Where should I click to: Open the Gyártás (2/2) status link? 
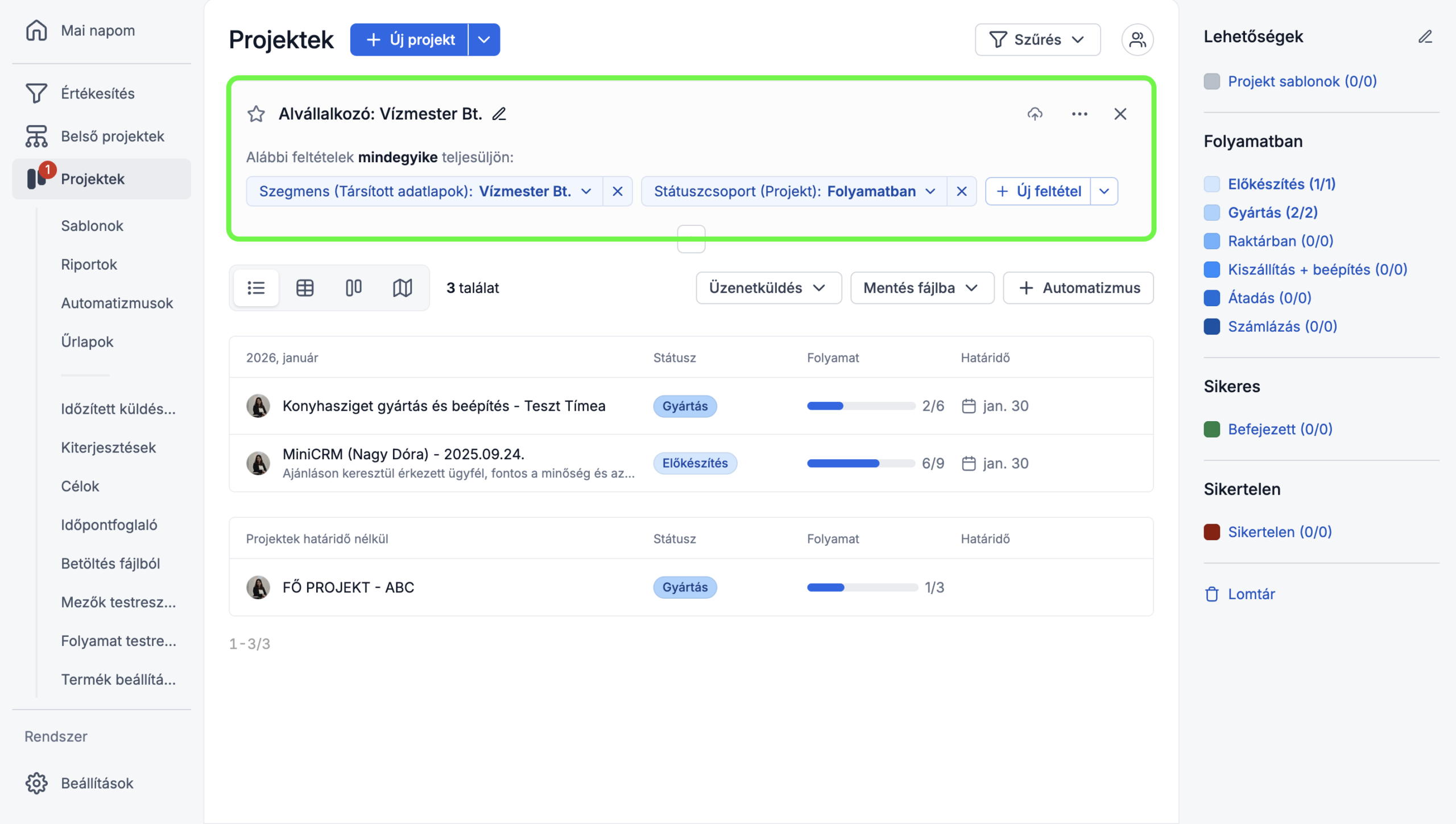(x=1273, y=213)
